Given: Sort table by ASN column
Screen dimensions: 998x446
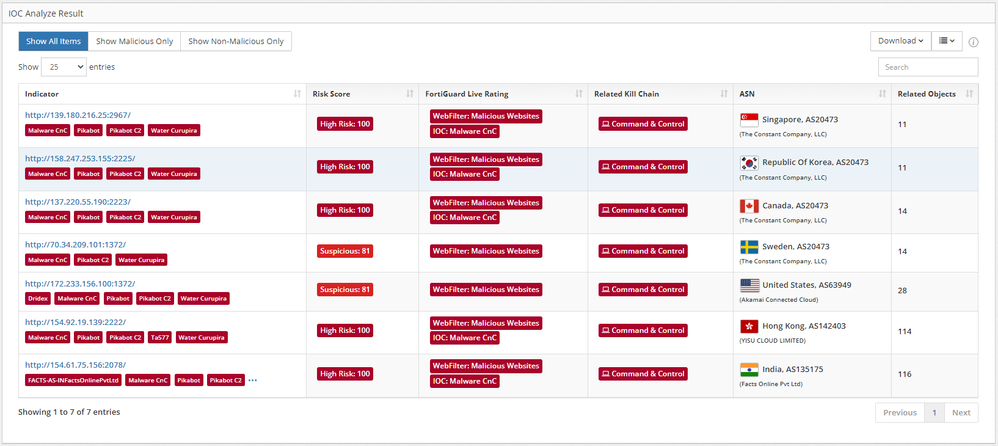Looking at the screenshot, I should 812,94.
